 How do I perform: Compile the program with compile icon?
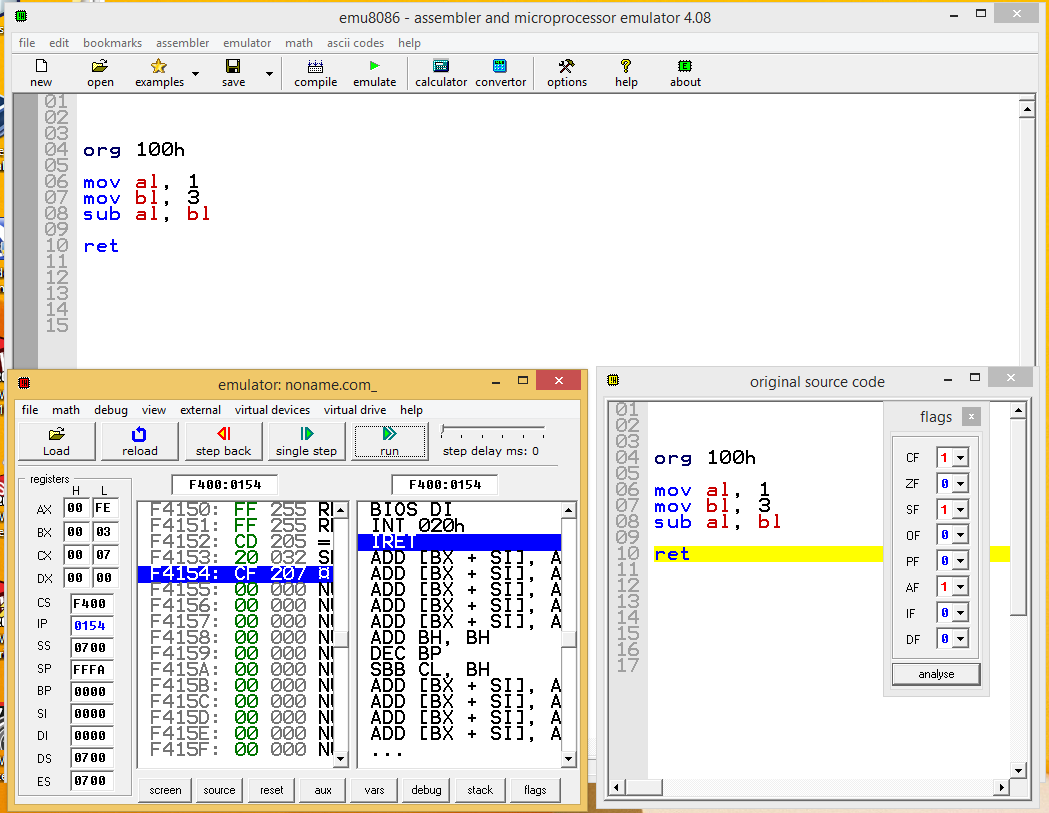(315, 73)
